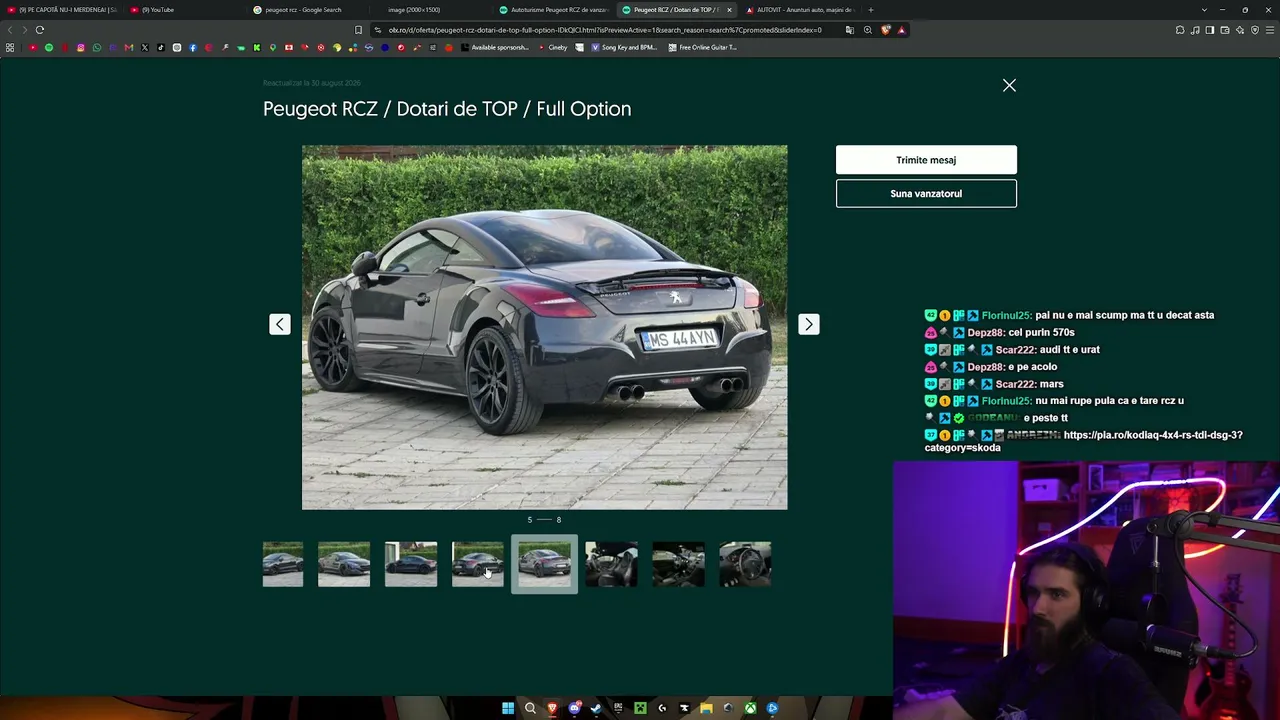Open the Leo AI sparkle icon
The height and width of the screenshot is (720, 1280).
(1240, 30)
